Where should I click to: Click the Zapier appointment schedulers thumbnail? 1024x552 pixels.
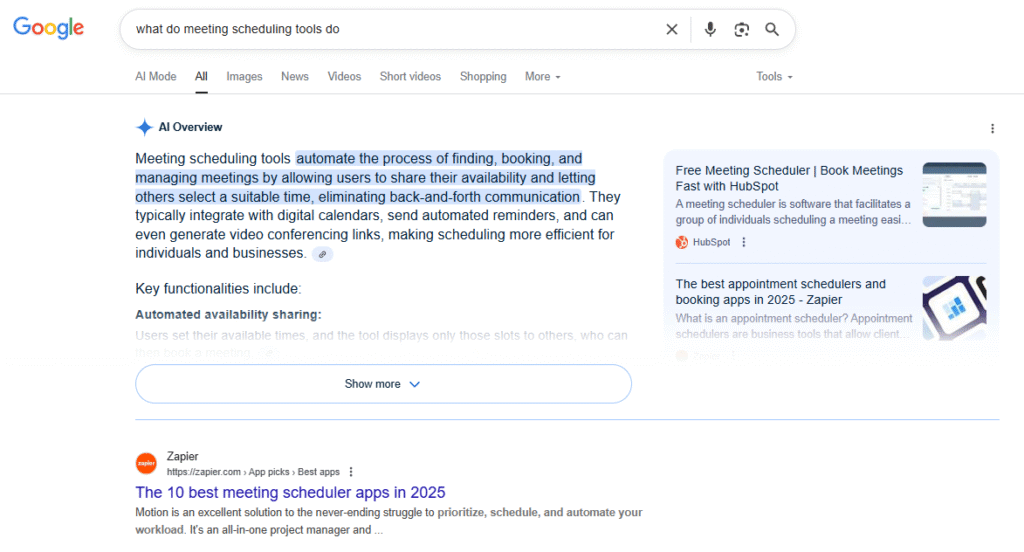point(954,307)
